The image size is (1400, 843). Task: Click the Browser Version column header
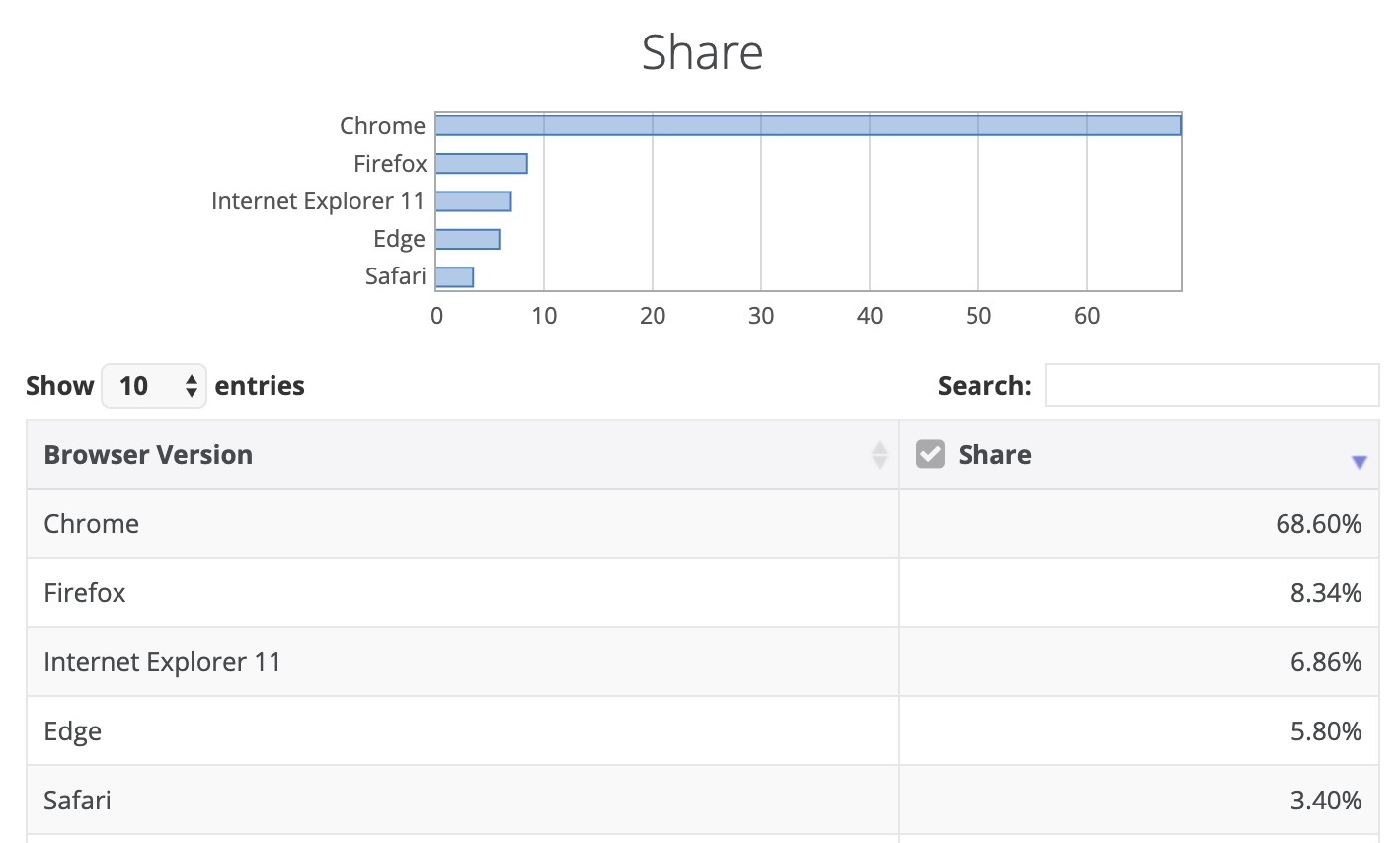point(148,455)
